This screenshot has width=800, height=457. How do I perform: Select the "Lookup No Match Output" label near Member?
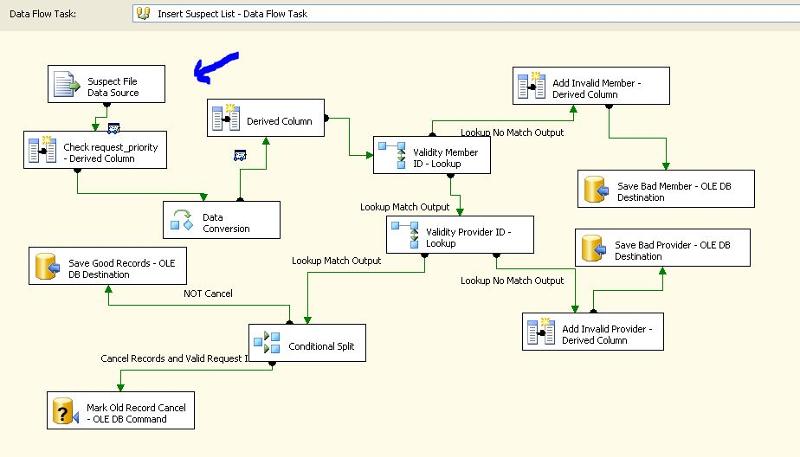(512, 132)
